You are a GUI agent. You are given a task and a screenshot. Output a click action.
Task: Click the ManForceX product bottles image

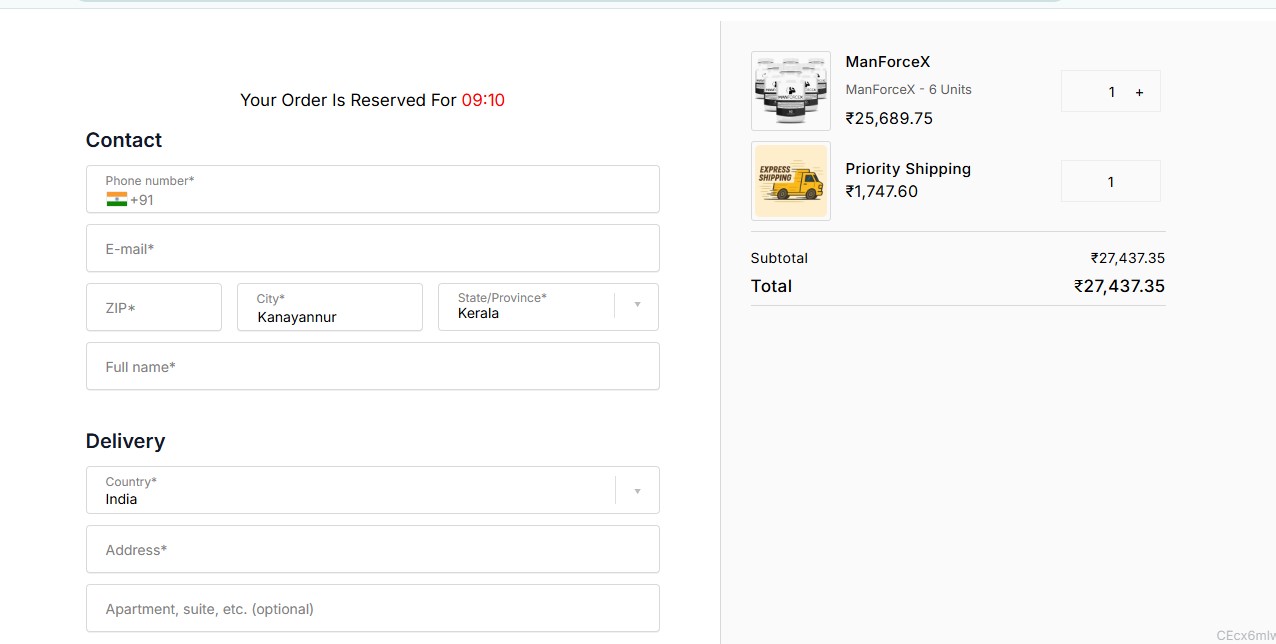[x=790, y=91]
